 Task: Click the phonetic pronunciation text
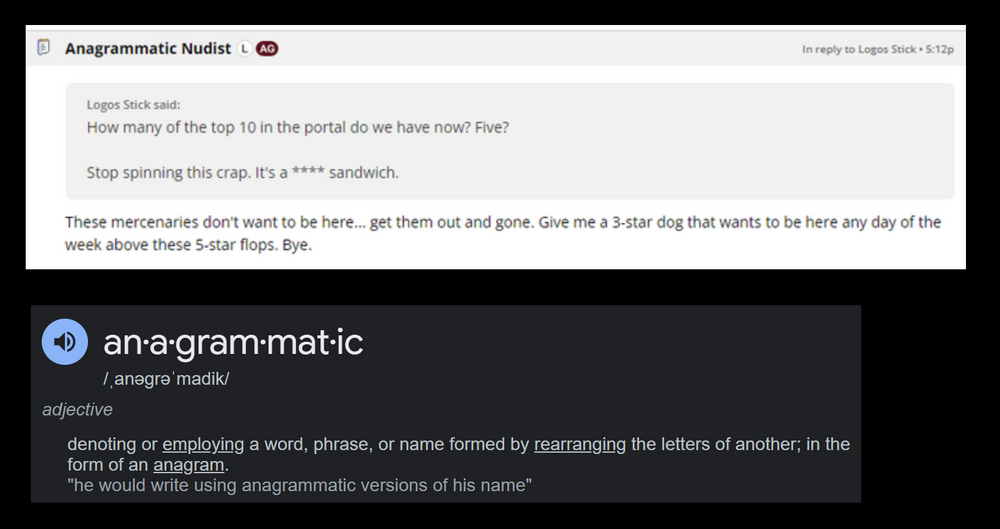[x=166, y=379]
